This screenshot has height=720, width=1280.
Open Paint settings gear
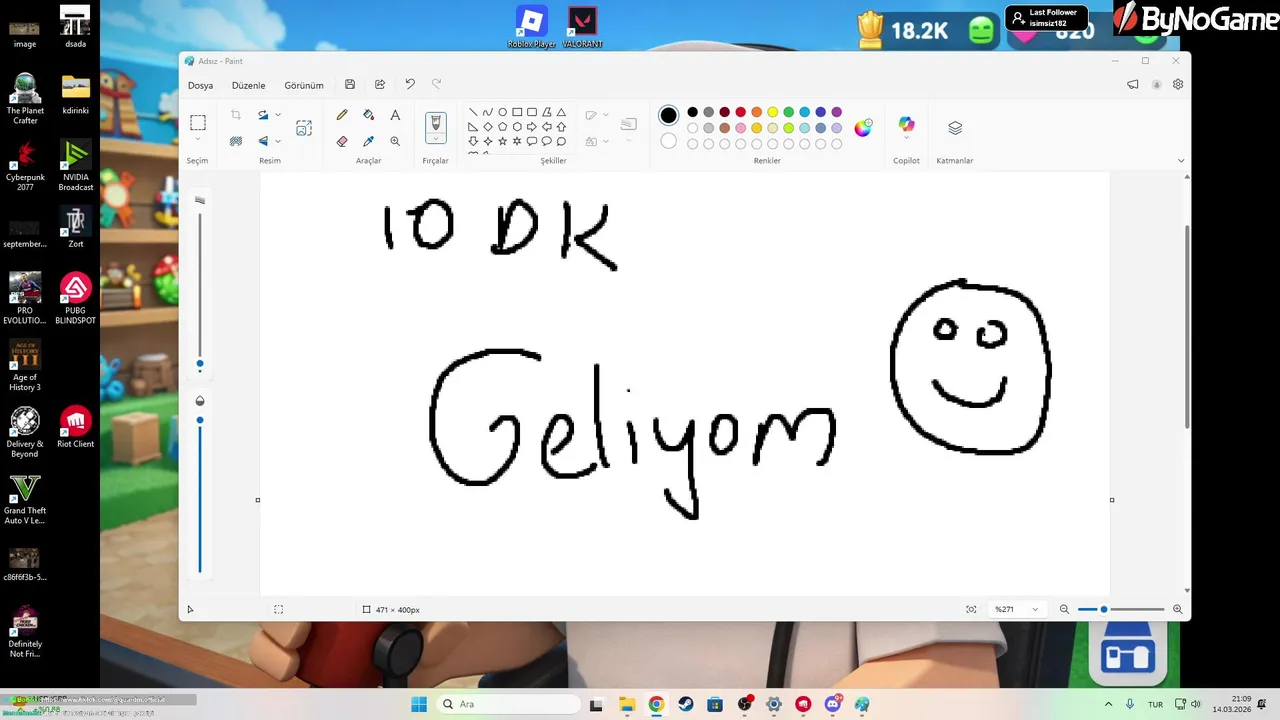click(1178, 85)
